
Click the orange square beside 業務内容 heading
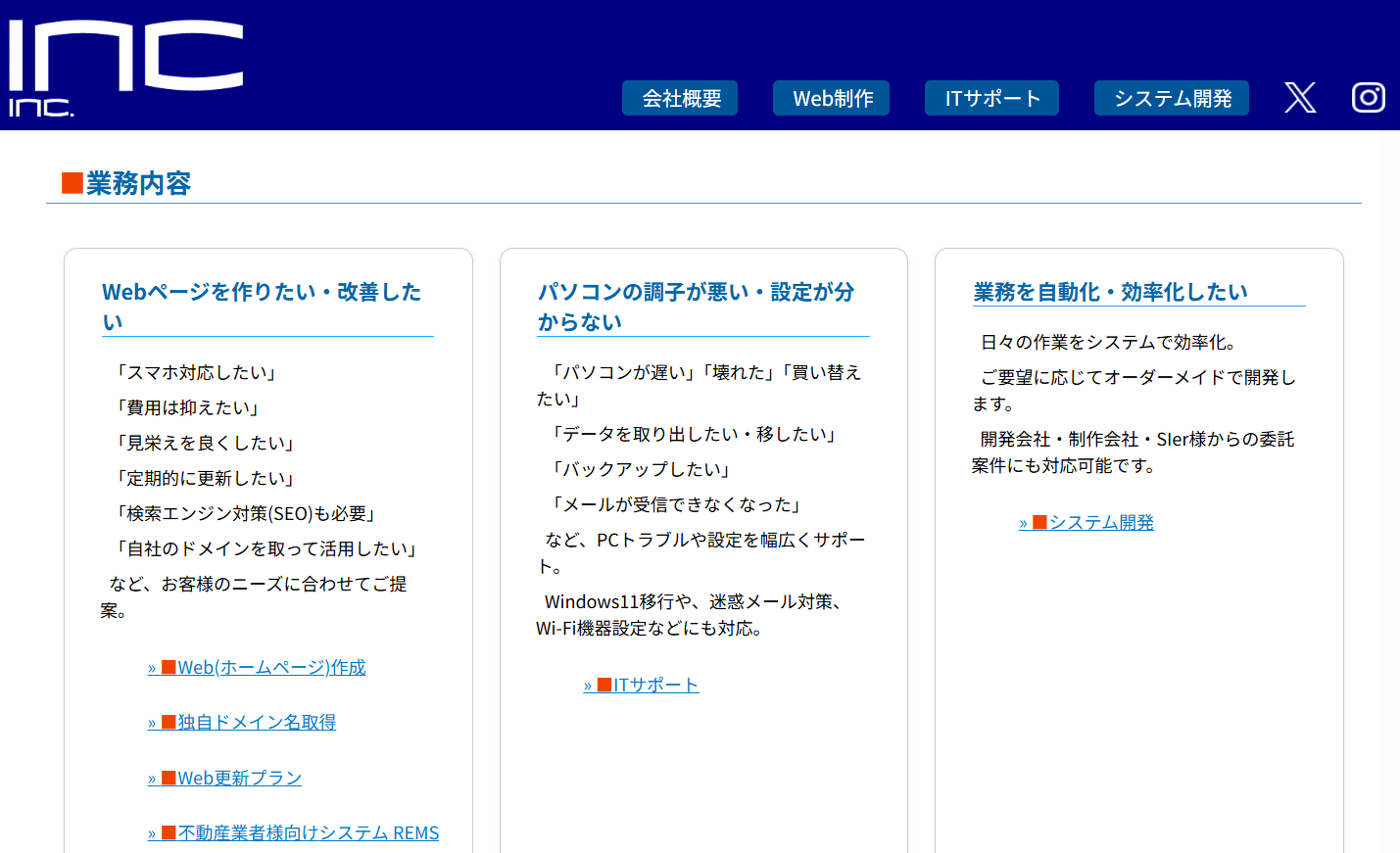pyautogui.click(x=70, y=182)
